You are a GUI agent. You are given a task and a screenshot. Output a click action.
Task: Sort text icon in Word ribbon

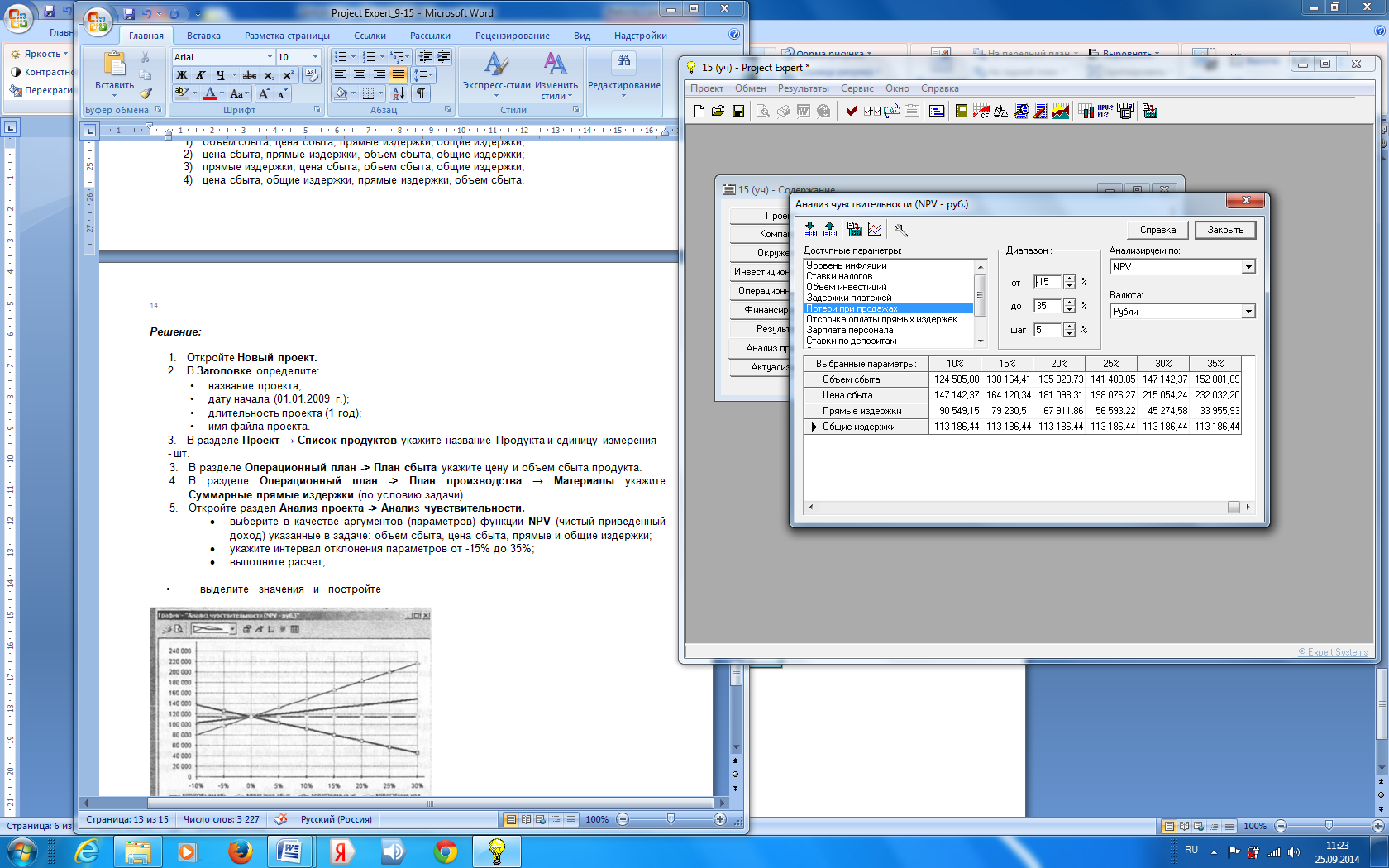coord(399,93)
